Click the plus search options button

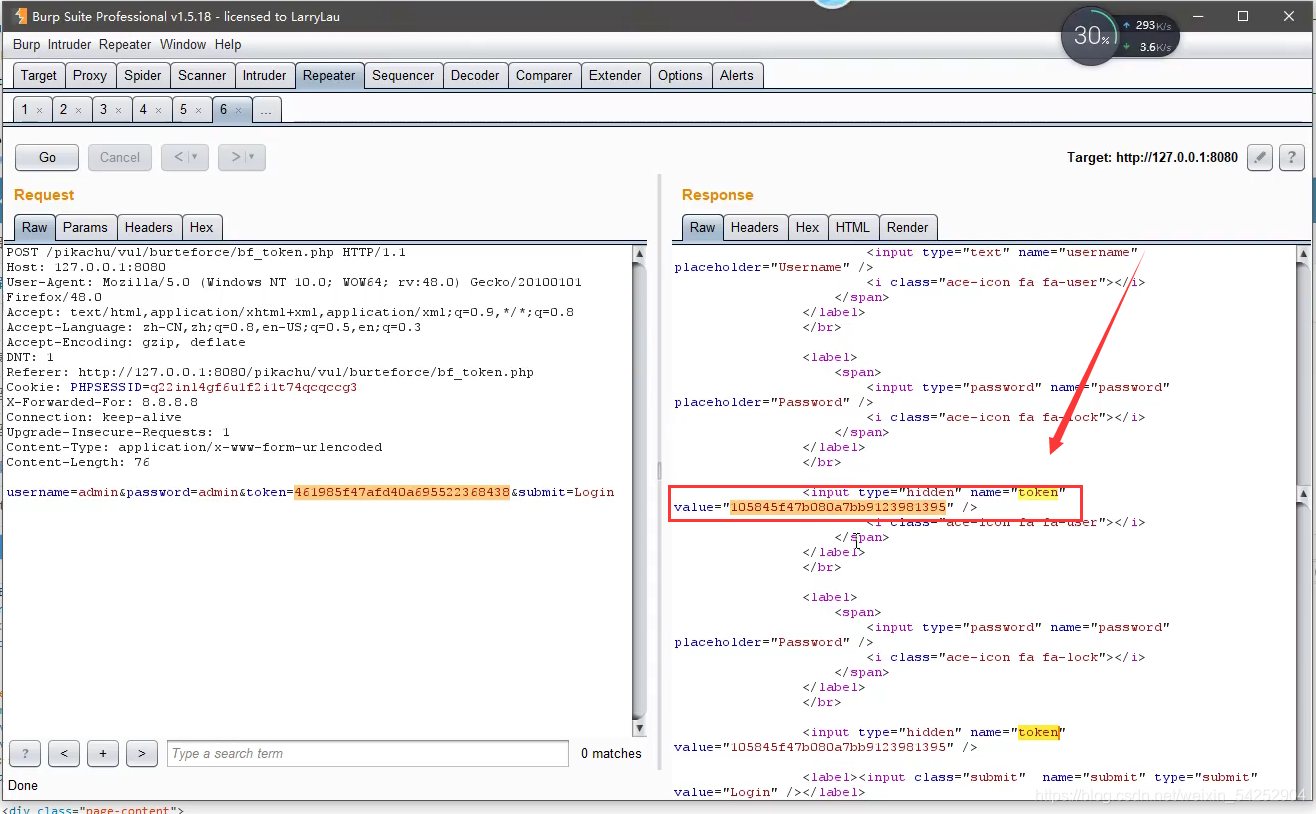(103, 753)
